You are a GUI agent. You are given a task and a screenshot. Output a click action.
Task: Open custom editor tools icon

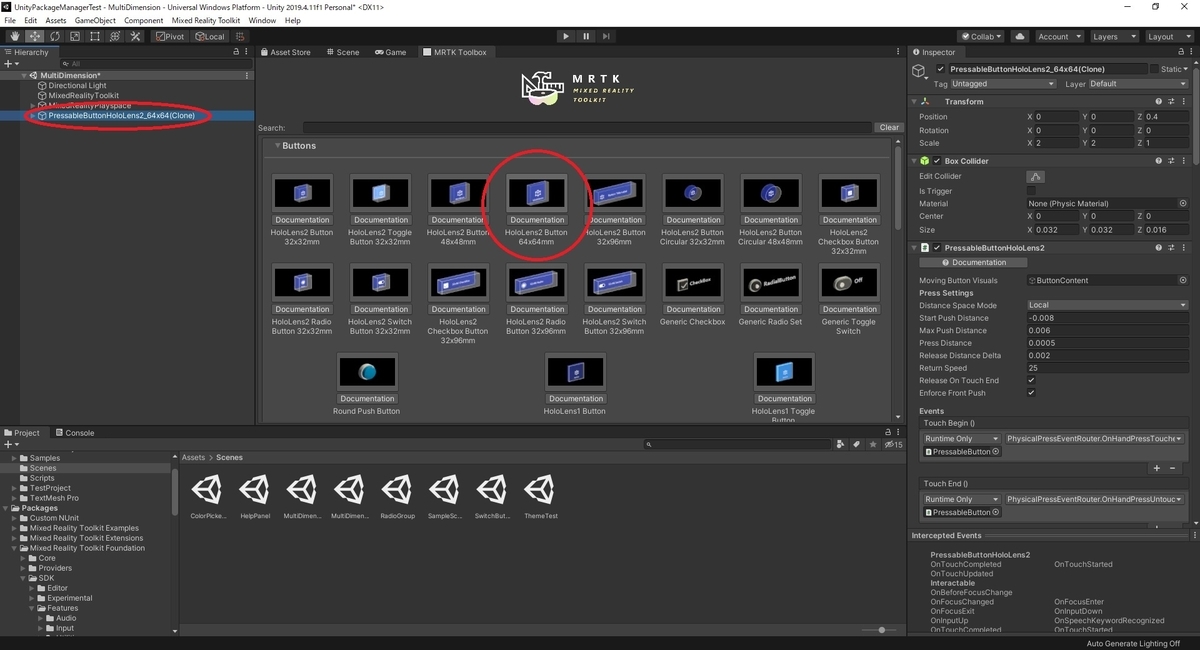[x=134, y=36]
